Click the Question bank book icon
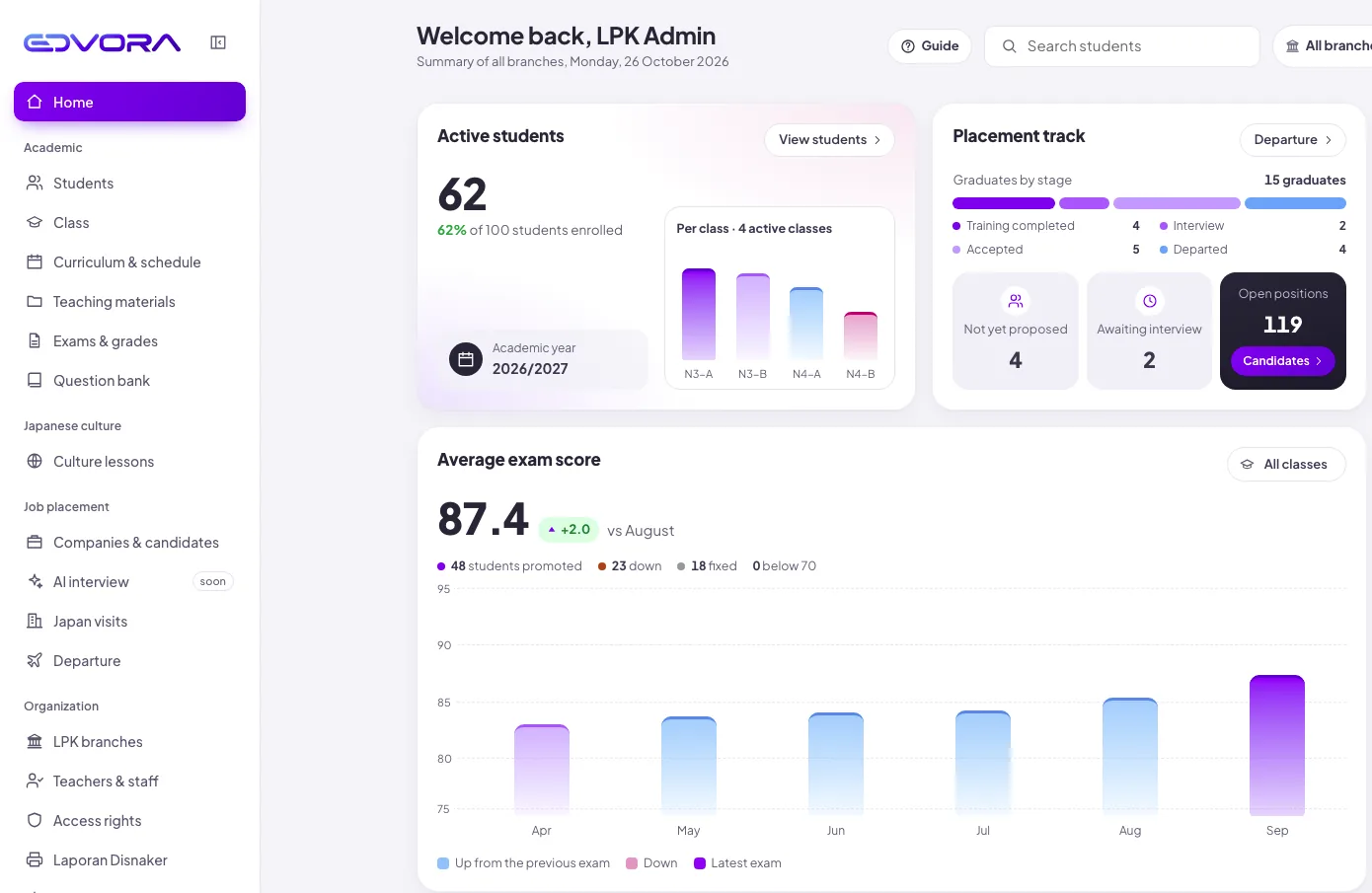The image size is (1372, 893). (x=35, y=381)
